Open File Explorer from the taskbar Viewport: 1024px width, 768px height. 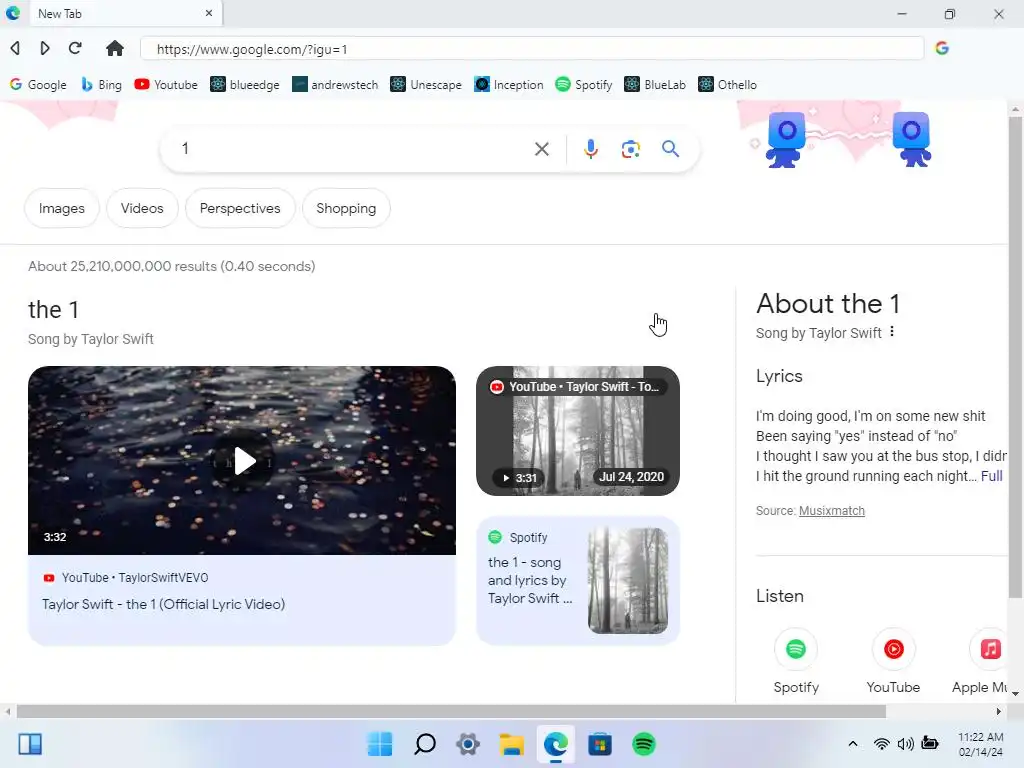[x=511, y=744]
